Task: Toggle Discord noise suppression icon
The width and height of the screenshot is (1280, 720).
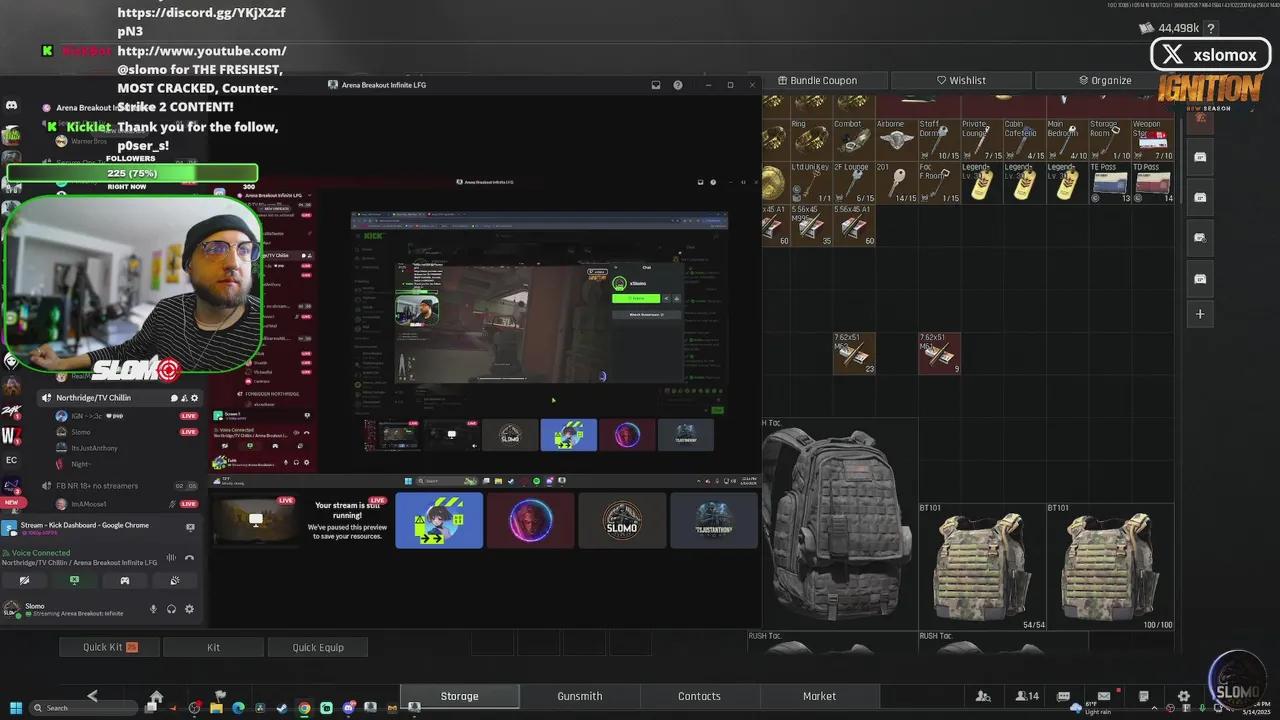Action: tap(171, 557)
